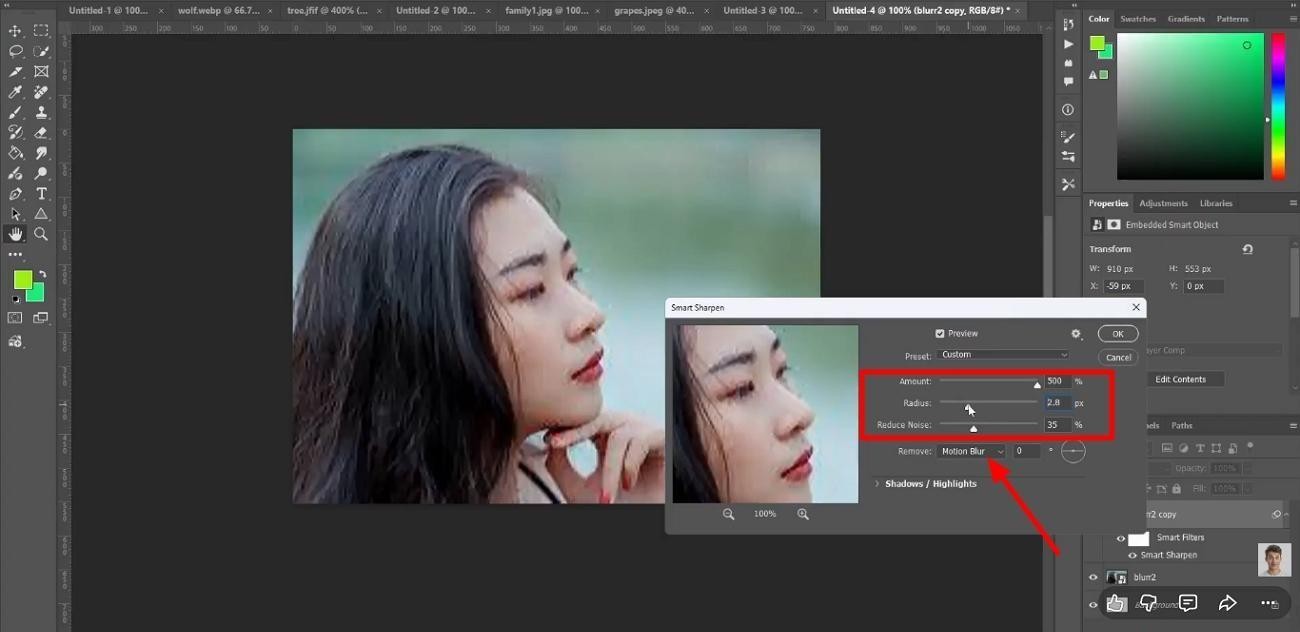The width and height of the screenshot is (1300, 632).
Task: Open the Color panel menu
Action: pos(1293,19)
